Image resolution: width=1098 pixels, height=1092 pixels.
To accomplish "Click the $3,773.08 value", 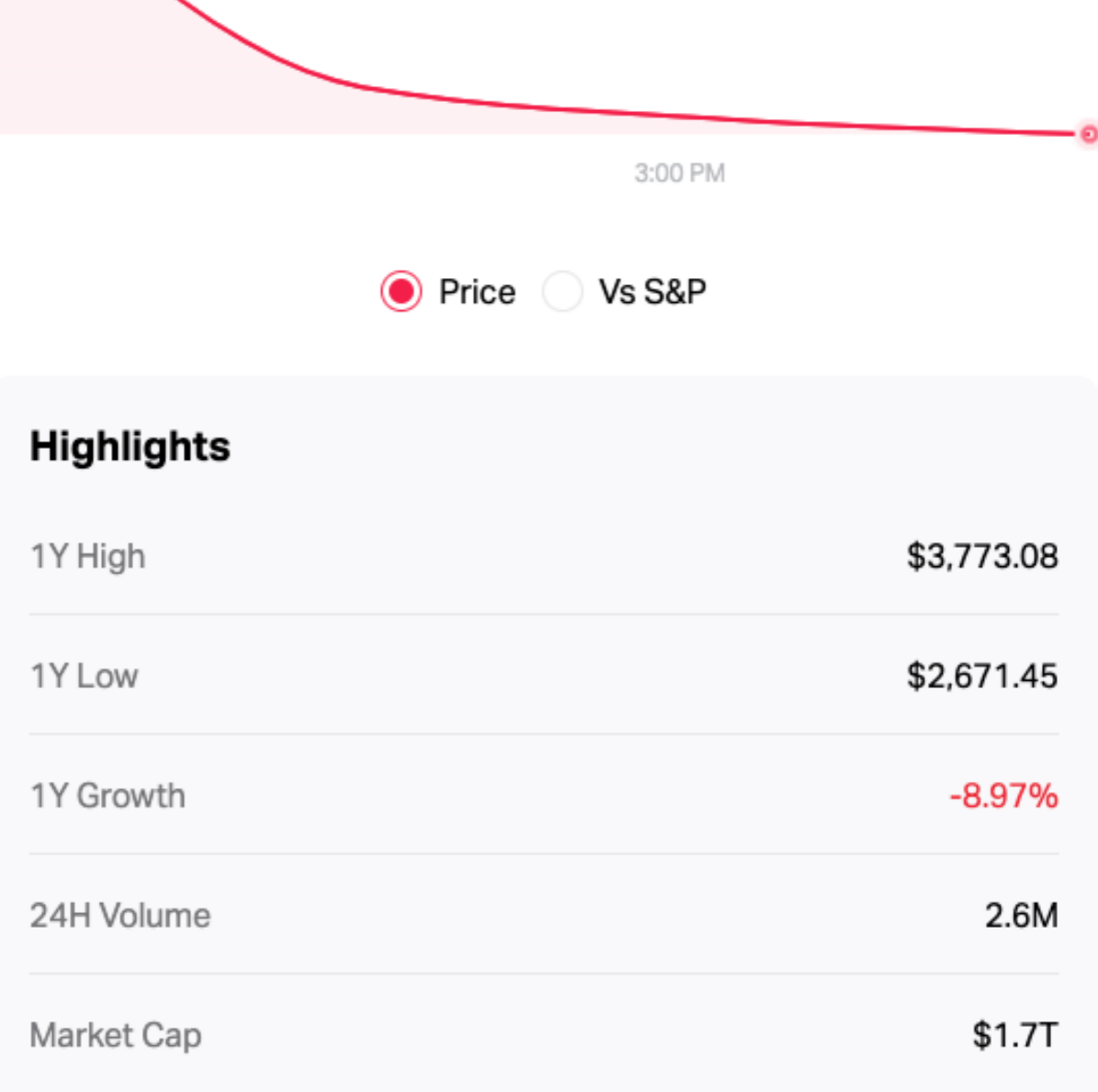I will [x=981, y=556].
